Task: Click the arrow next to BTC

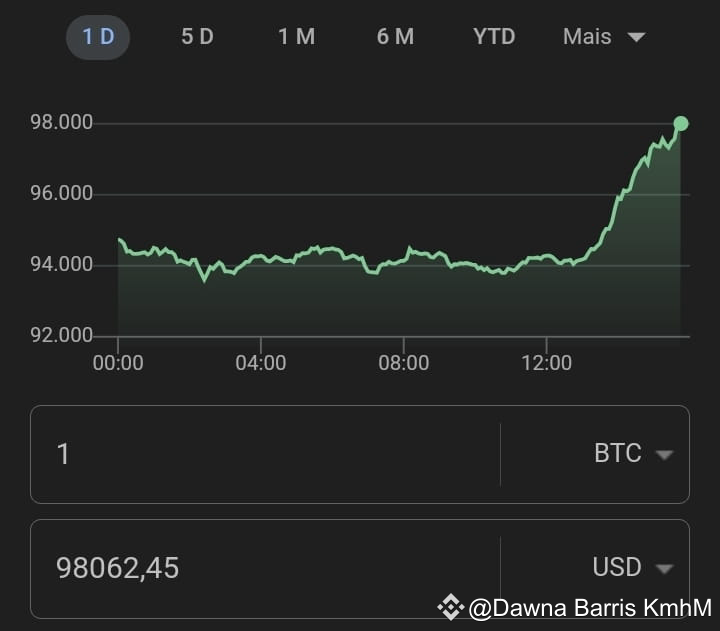Action: [x=664, y=455]
